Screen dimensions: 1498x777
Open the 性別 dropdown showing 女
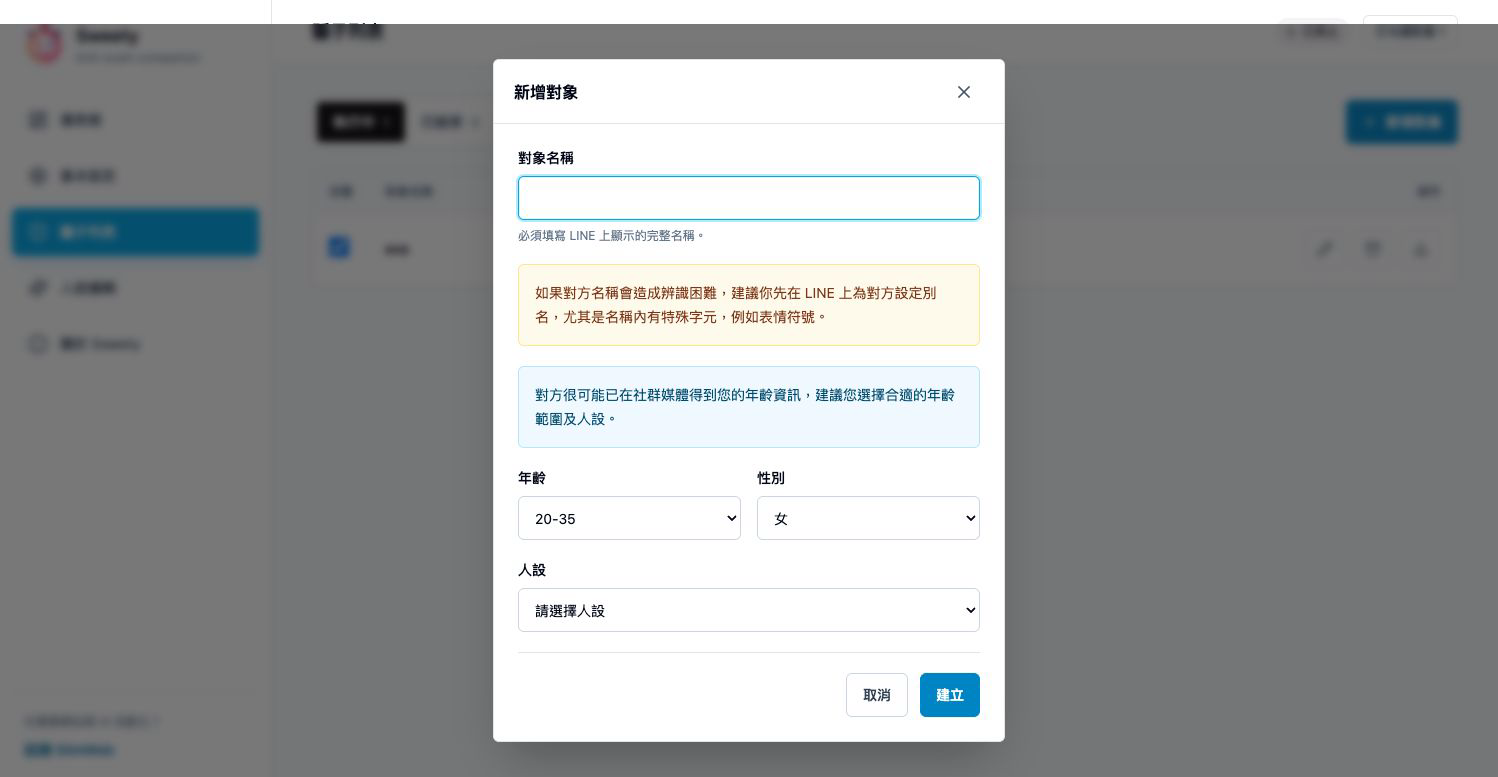pos(868,518)
